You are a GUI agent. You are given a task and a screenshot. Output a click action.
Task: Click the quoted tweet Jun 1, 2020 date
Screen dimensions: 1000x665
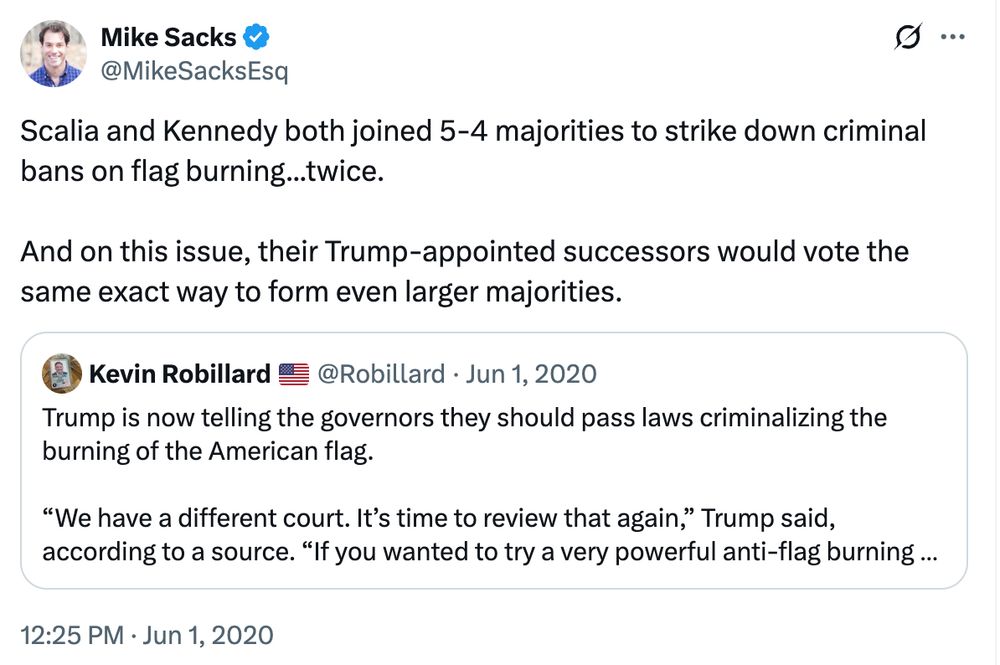tap(531, 374)
